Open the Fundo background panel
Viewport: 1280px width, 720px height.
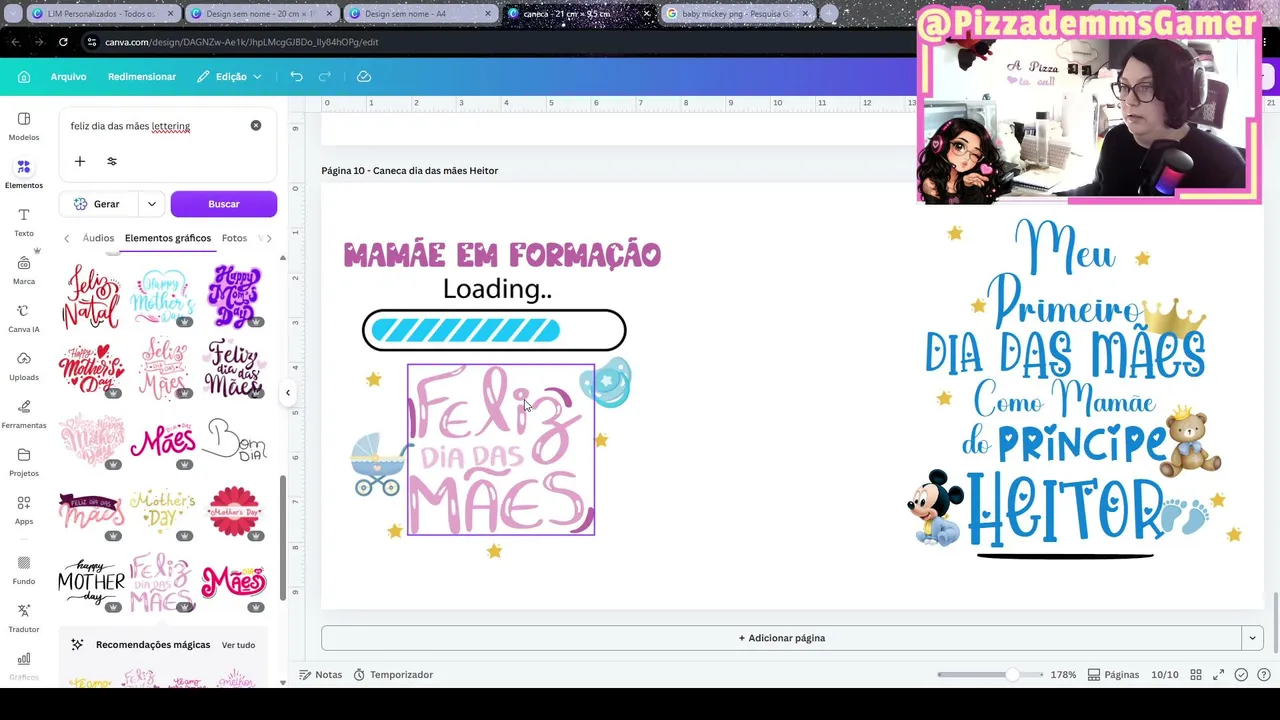(24, 570)
